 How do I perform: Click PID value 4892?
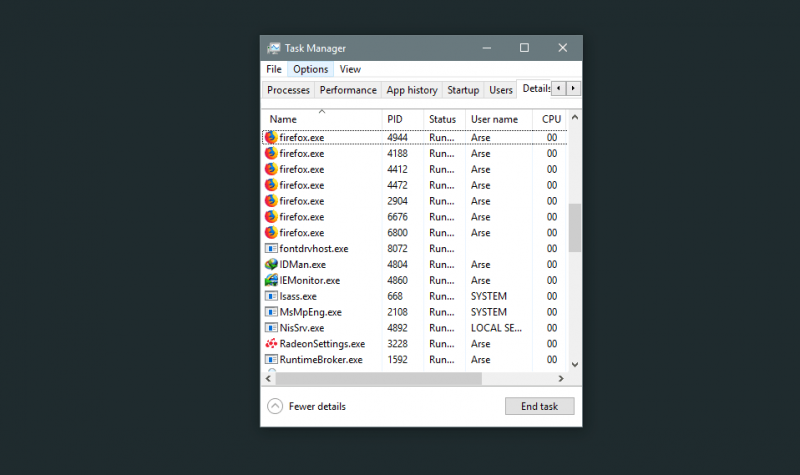pos(397,328)
